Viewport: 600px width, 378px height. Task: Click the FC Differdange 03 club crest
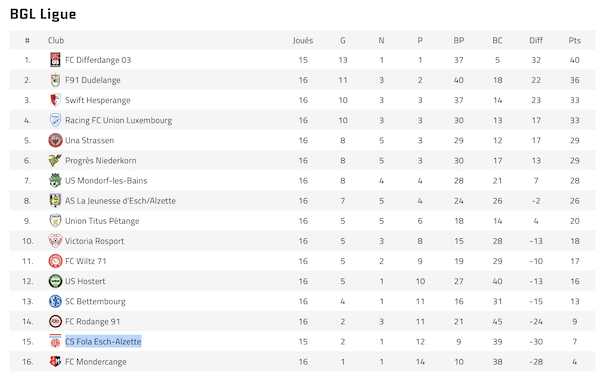[x=55, y=60]
